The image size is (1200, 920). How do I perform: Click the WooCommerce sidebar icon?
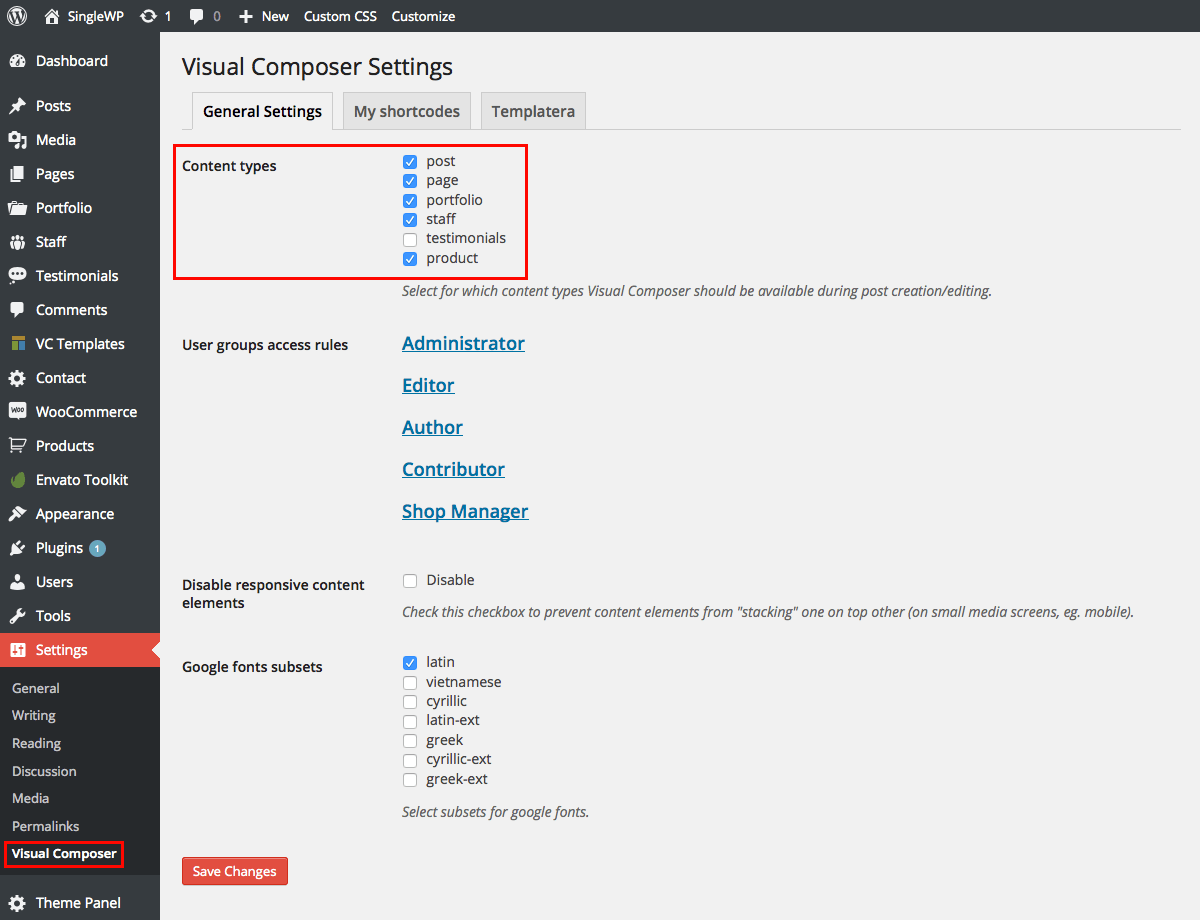(x=17, y=411)
